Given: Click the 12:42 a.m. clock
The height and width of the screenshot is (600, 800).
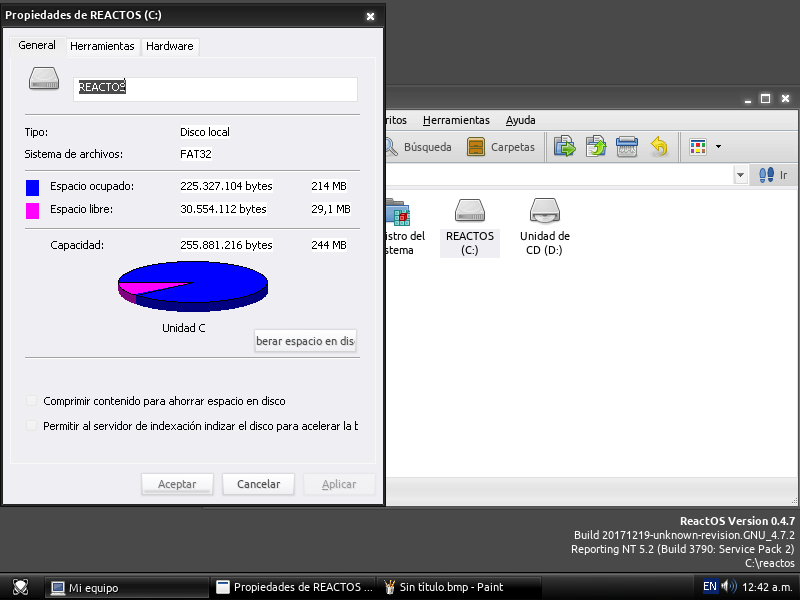Looking at the screenshot, I should coord(766,587).
